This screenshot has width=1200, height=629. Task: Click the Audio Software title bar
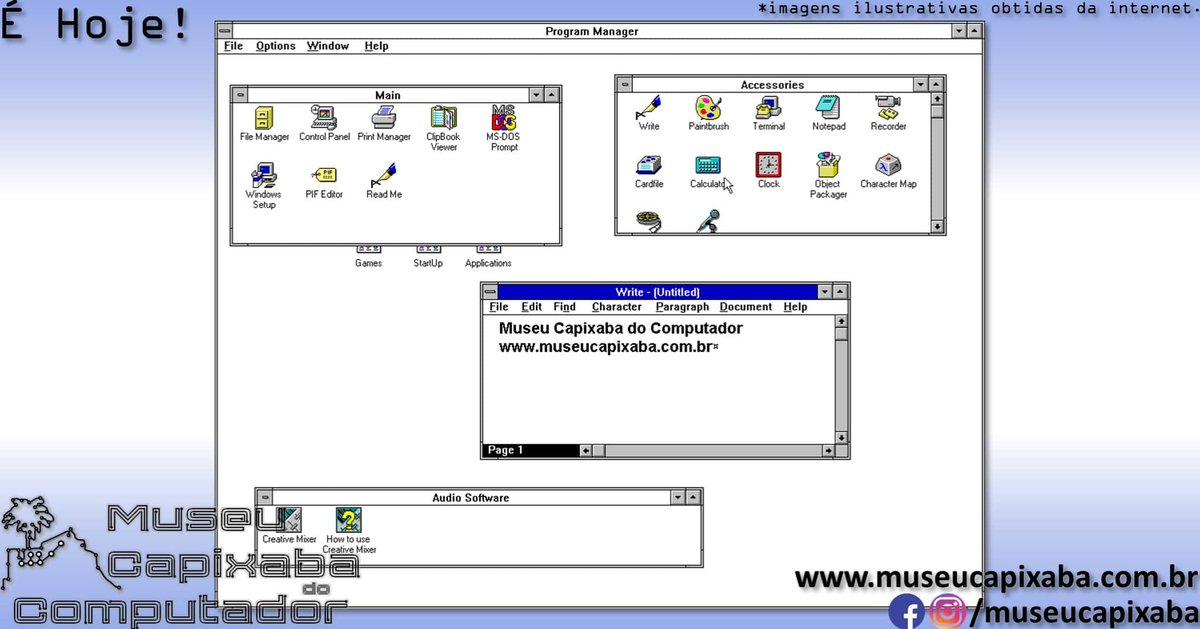pyautogui.click(x=471, y=497)
